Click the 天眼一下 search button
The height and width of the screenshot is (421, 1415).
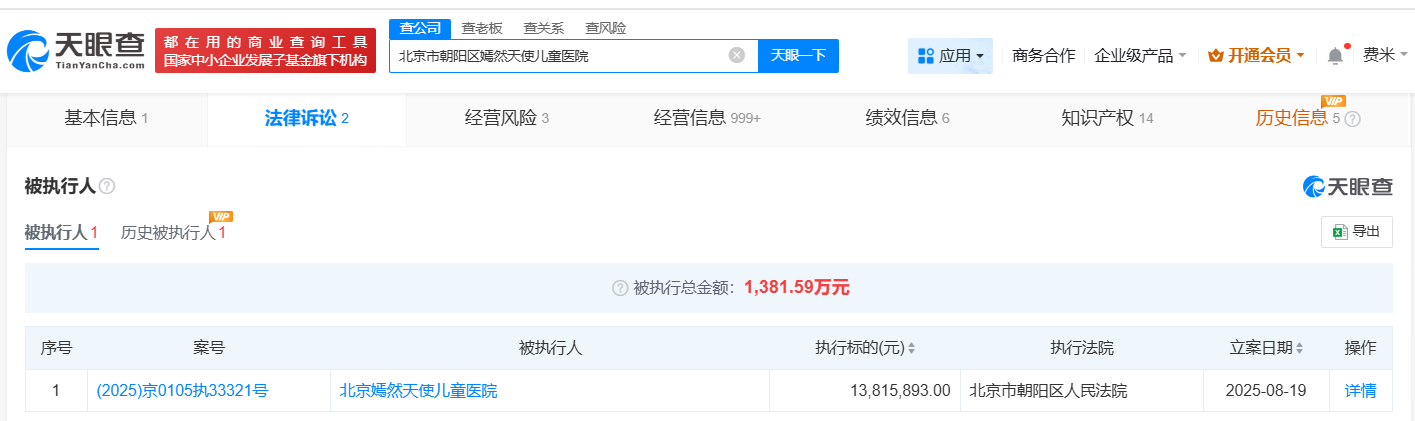[x=798, y=55]
